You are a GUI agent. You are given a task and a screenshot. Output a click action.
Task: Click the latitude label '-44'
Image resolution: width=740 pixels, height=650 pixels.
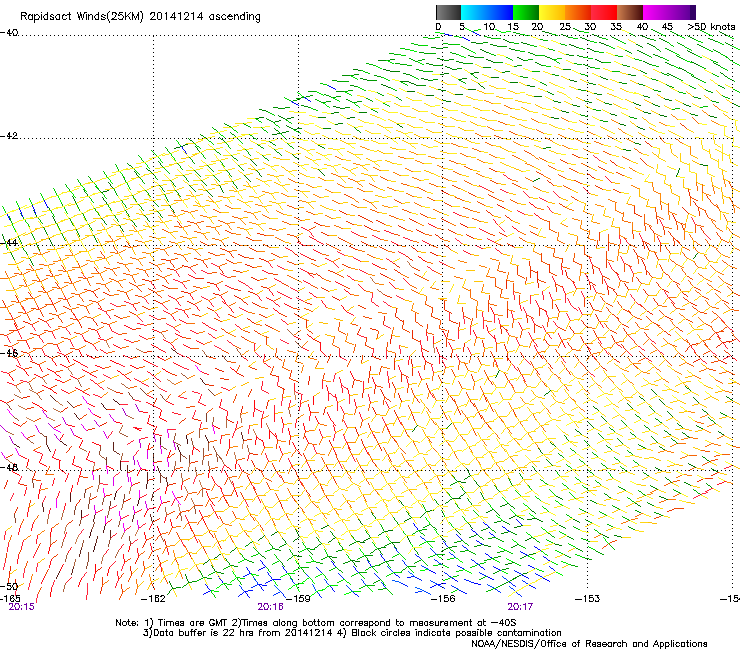9,243
